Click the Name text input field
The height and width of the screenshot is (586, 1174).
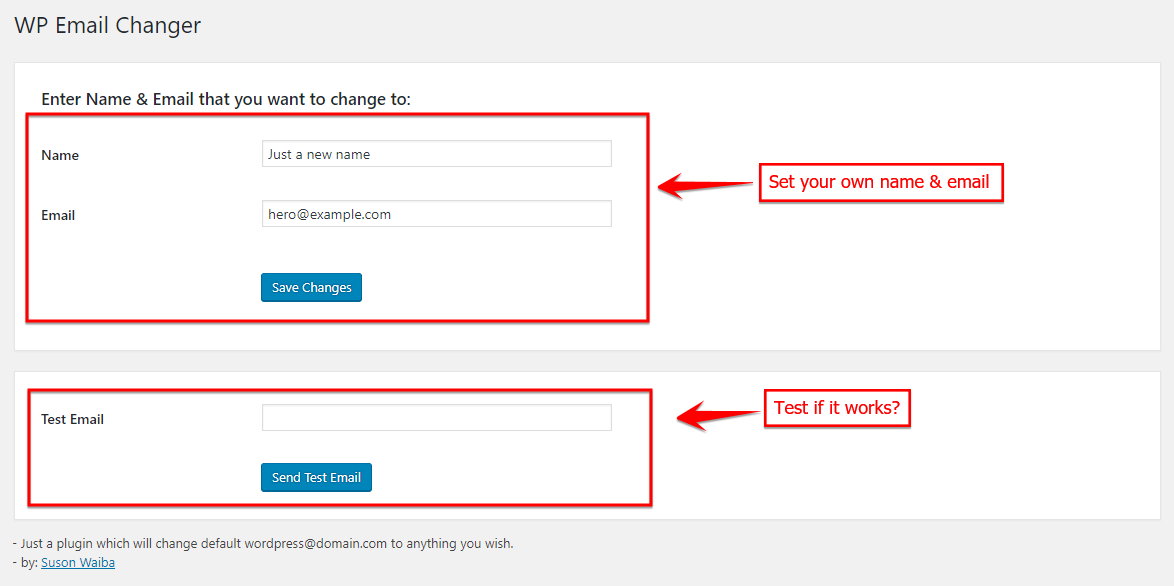coord(436,154)
